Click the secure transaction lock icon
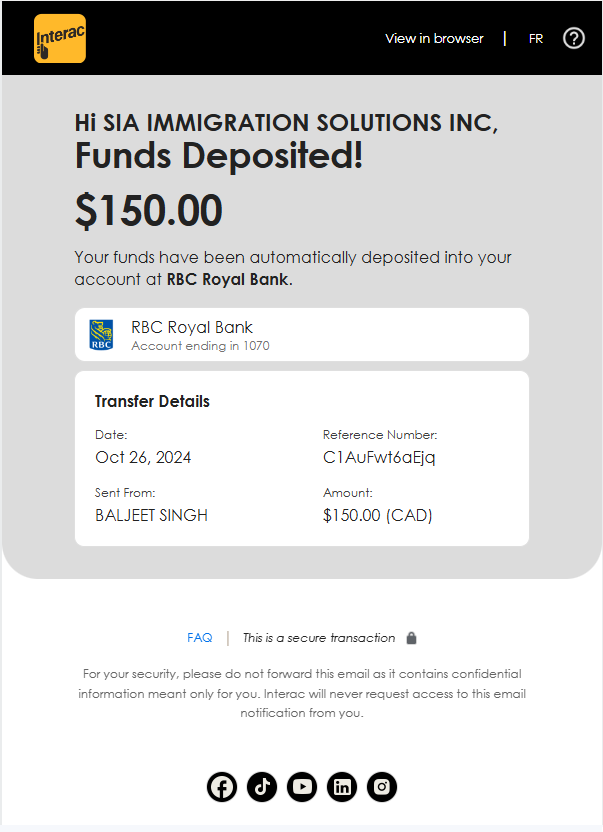The width and height of the screenshot is (603, 832). click(411, 638)
